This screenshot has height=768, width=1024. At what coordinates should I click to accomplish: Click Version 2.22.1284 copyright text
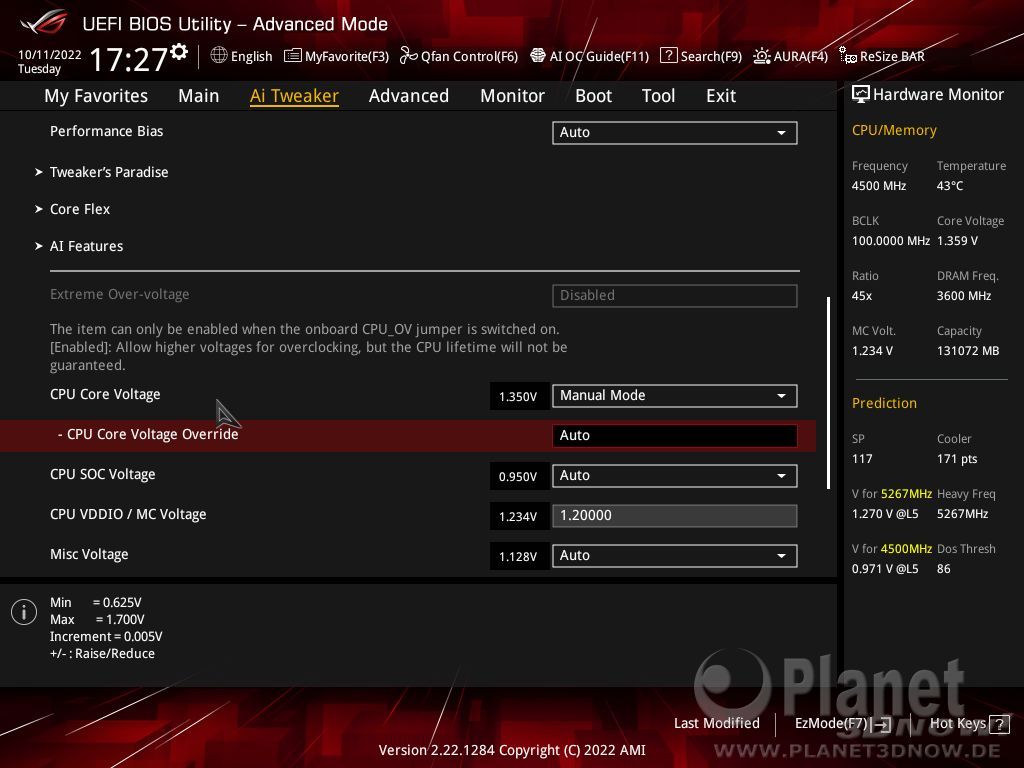(512, 750)
